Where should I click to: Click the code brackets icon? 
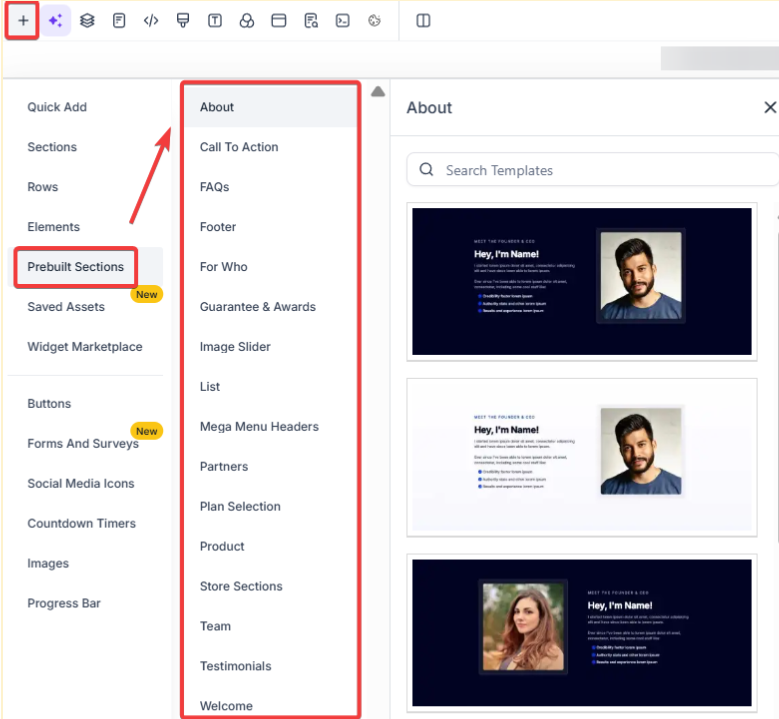[151, 21]
